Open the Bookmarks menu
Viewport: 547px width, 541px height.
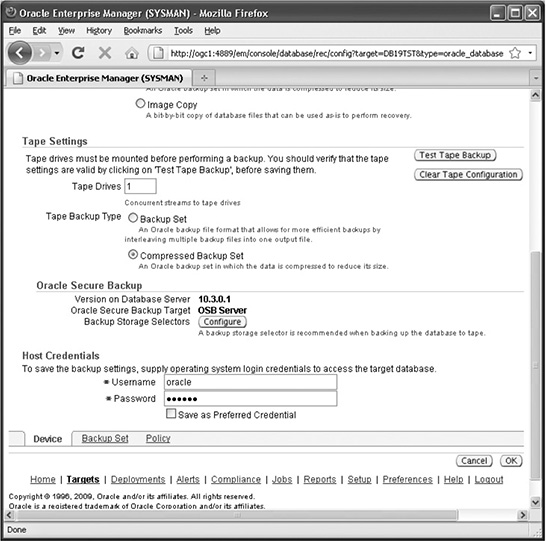143,31
